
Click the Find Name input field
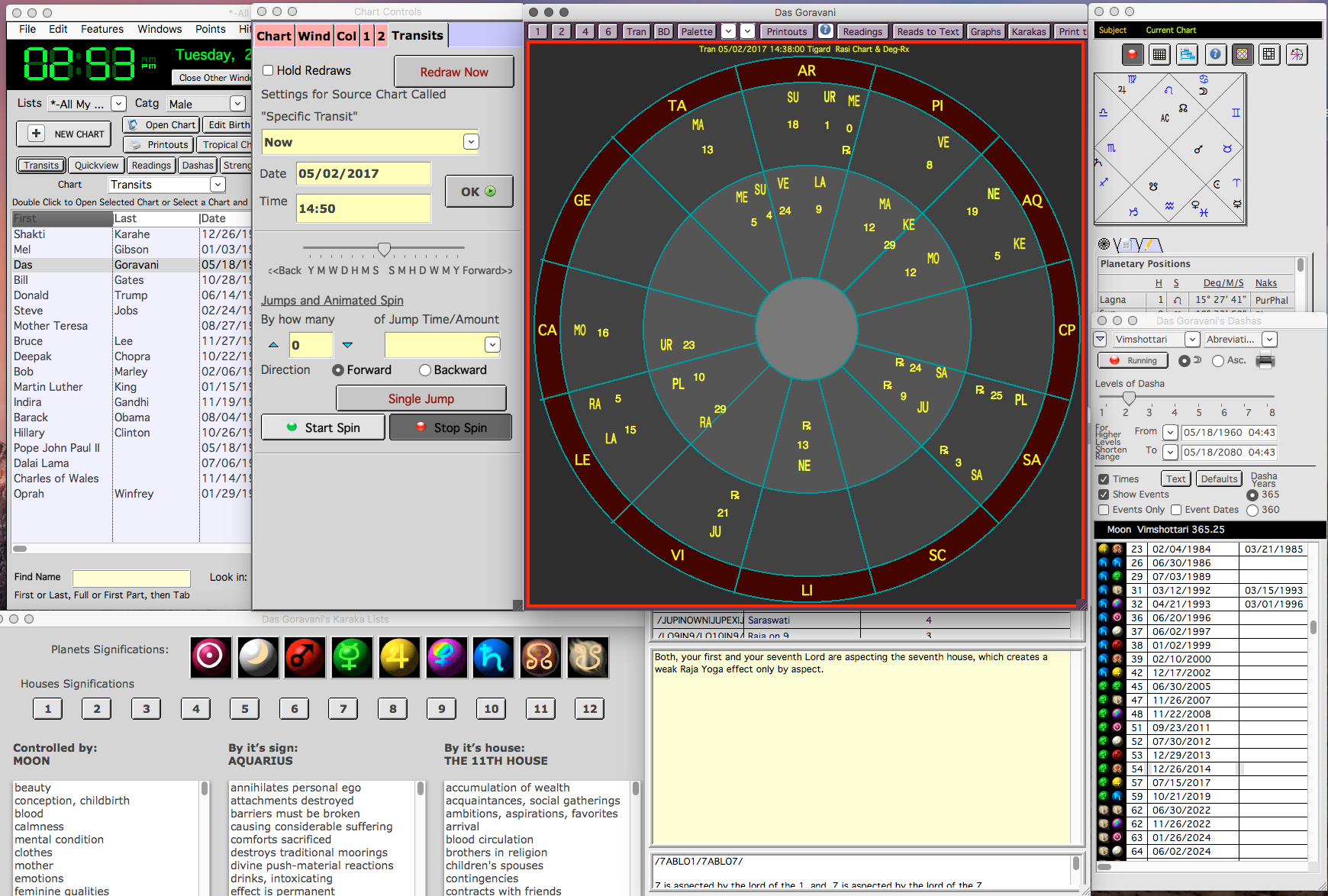click(131, 578)
